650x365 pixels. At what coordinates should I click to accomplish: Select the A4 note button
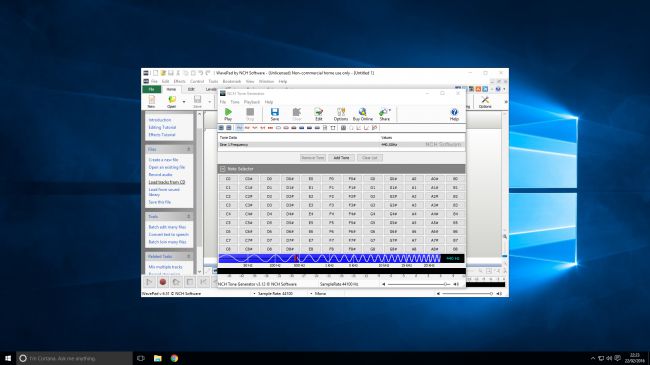point(414,214)
